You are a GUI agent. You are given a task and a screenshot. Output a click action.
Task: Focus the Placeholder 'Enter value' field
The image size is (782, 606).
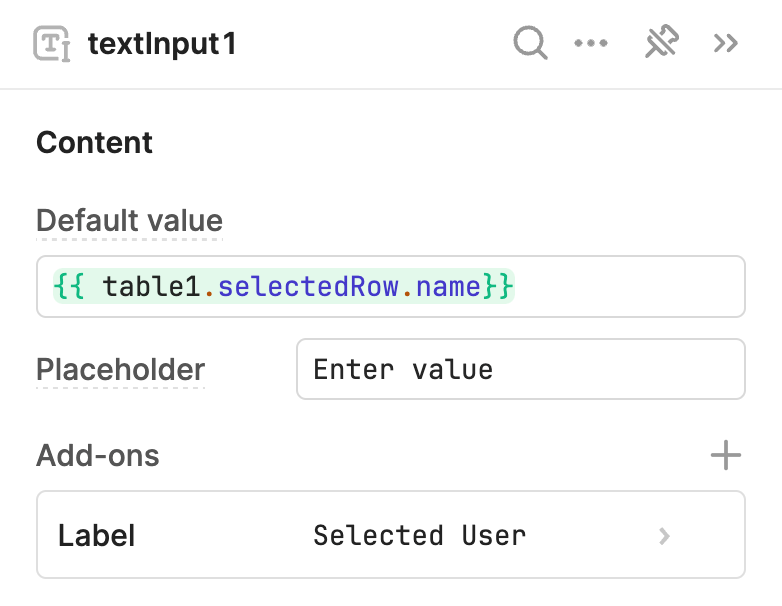[x=521, y=369]
